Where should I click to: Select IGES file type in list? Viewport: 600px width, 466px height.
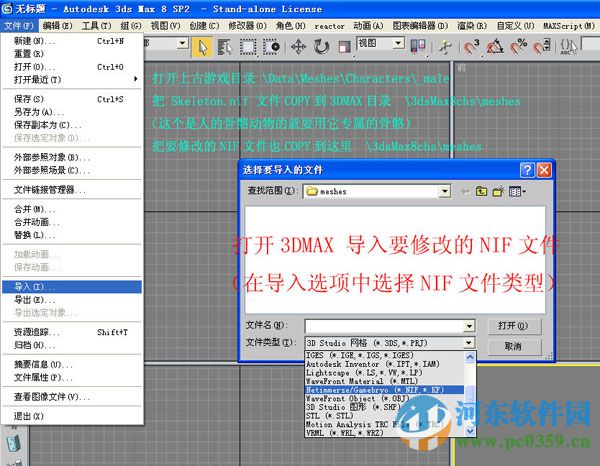click(385, 355)
